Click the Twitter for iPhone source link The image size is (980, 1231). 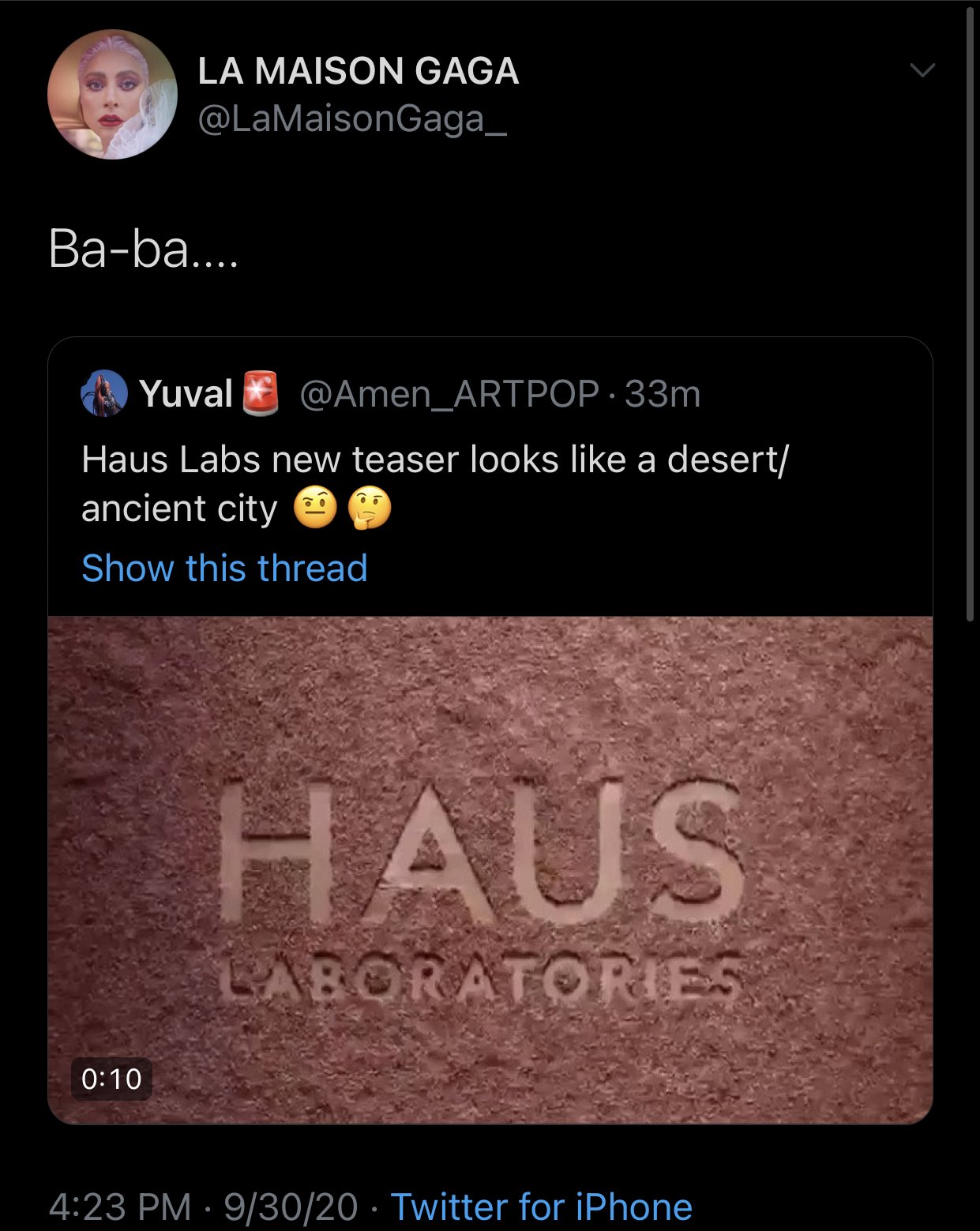pos(541,1207)
